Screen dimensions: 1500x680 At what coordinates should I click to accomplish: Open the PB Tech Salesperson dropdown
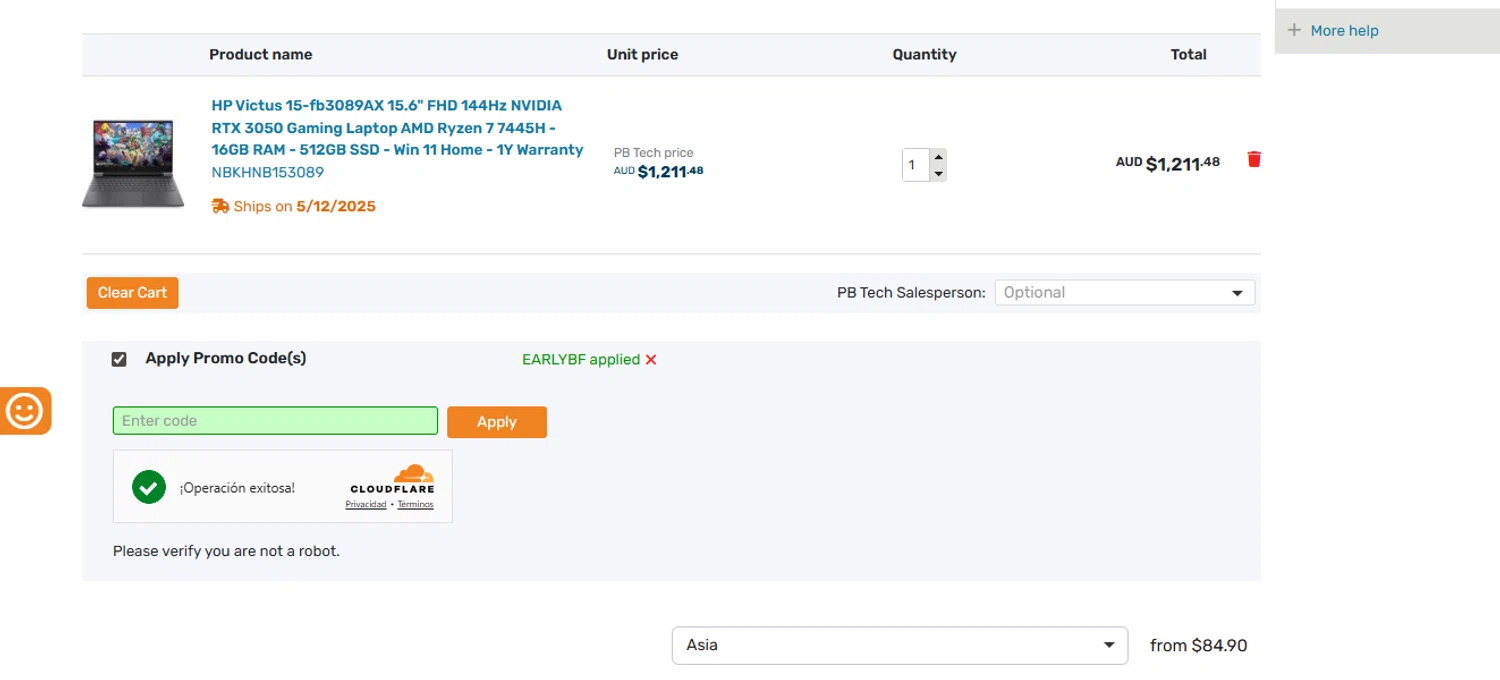point(1124,293)
